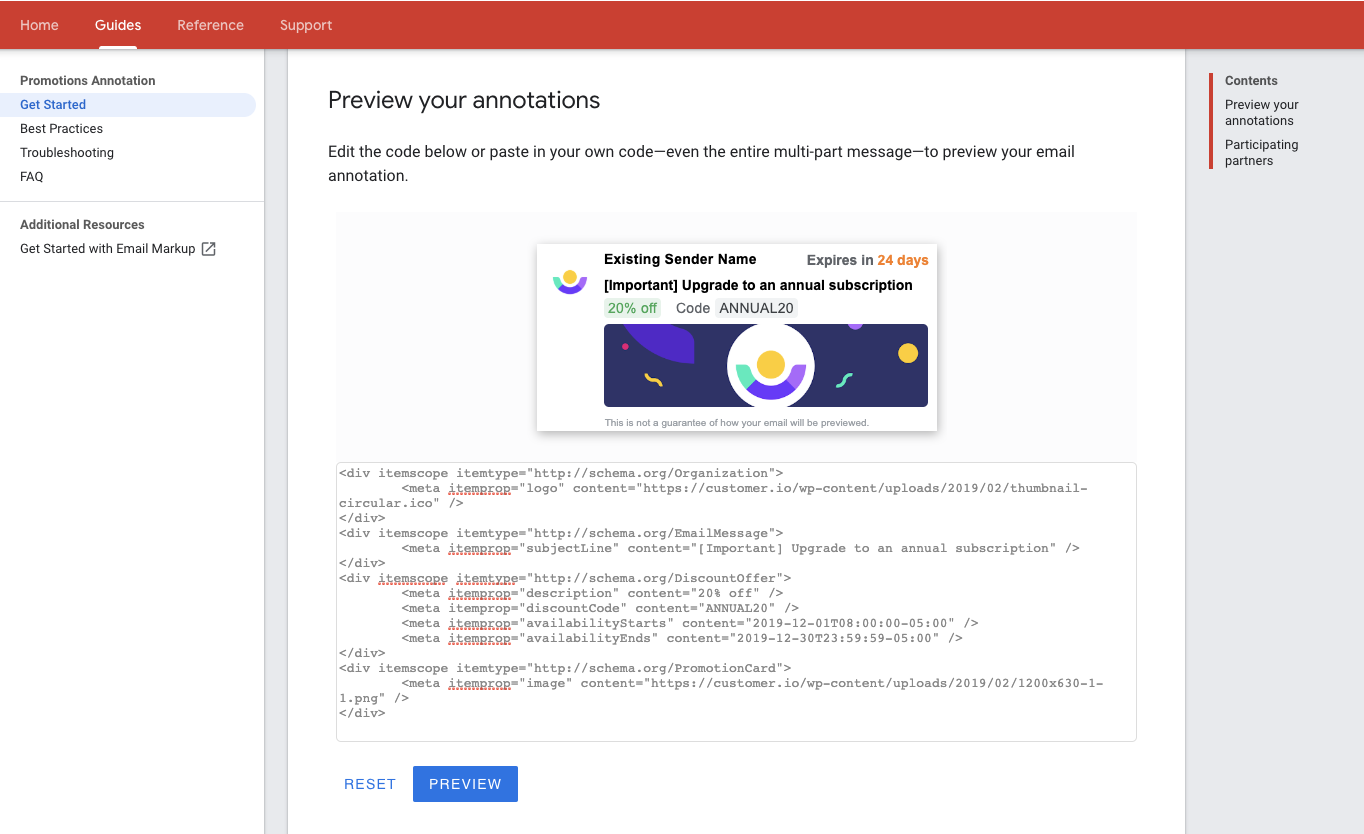Open the Best Practices guide

point(61,128)
